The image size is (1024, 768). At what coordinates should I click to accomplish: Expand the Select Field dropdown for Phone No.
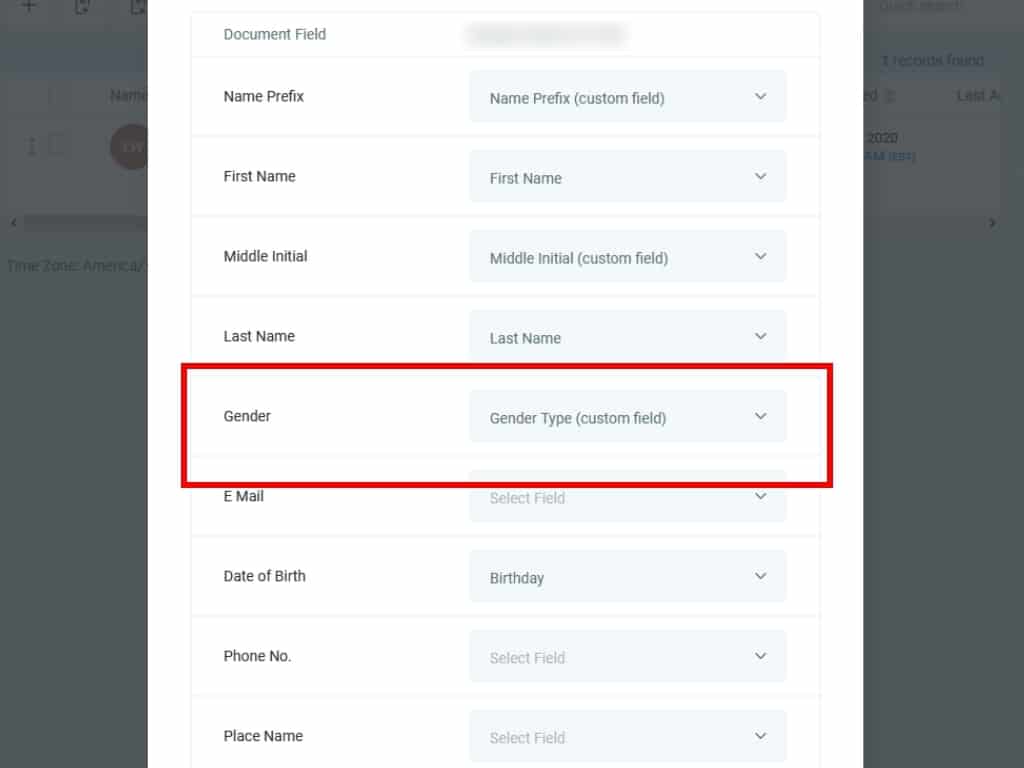[x=627, y=657]
